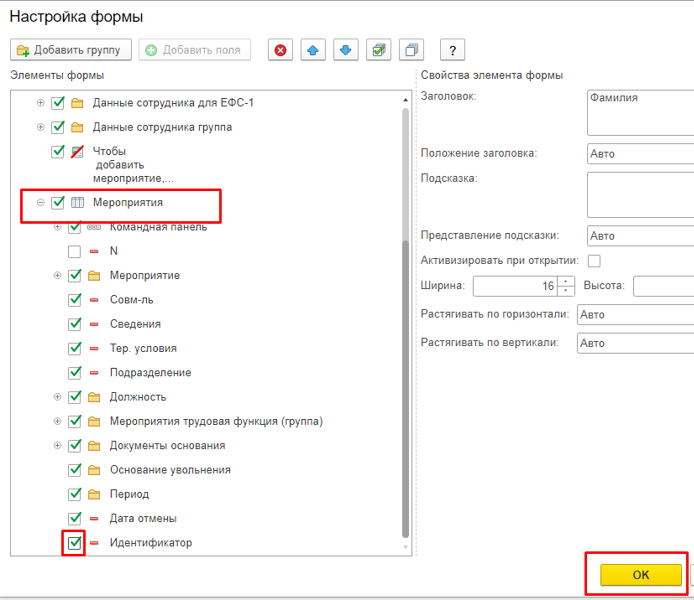
Task: Uncheck the Совм-ль checkbox
Action: pos(74,300)
